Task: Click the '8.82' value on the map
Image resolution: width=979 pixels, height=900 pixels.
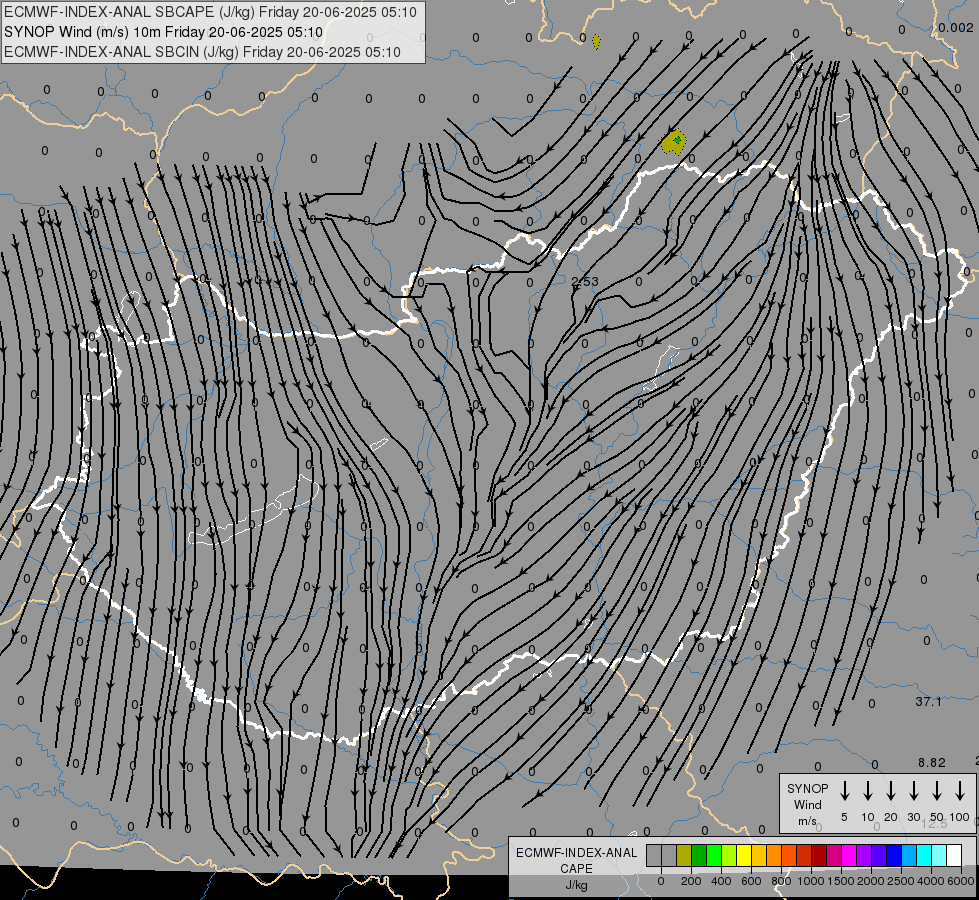Action: [932, 763]
